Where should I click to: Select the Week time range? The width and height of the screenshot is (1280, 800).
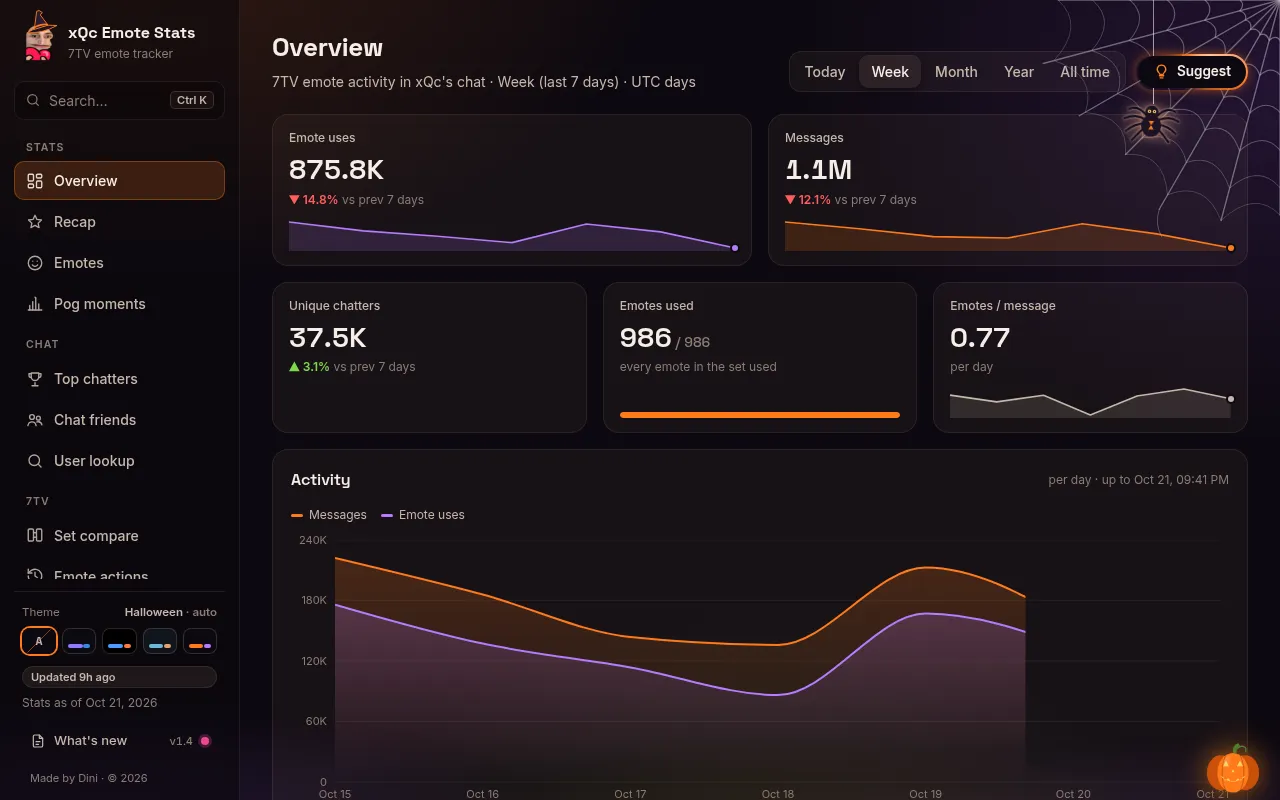coord(890,72)
